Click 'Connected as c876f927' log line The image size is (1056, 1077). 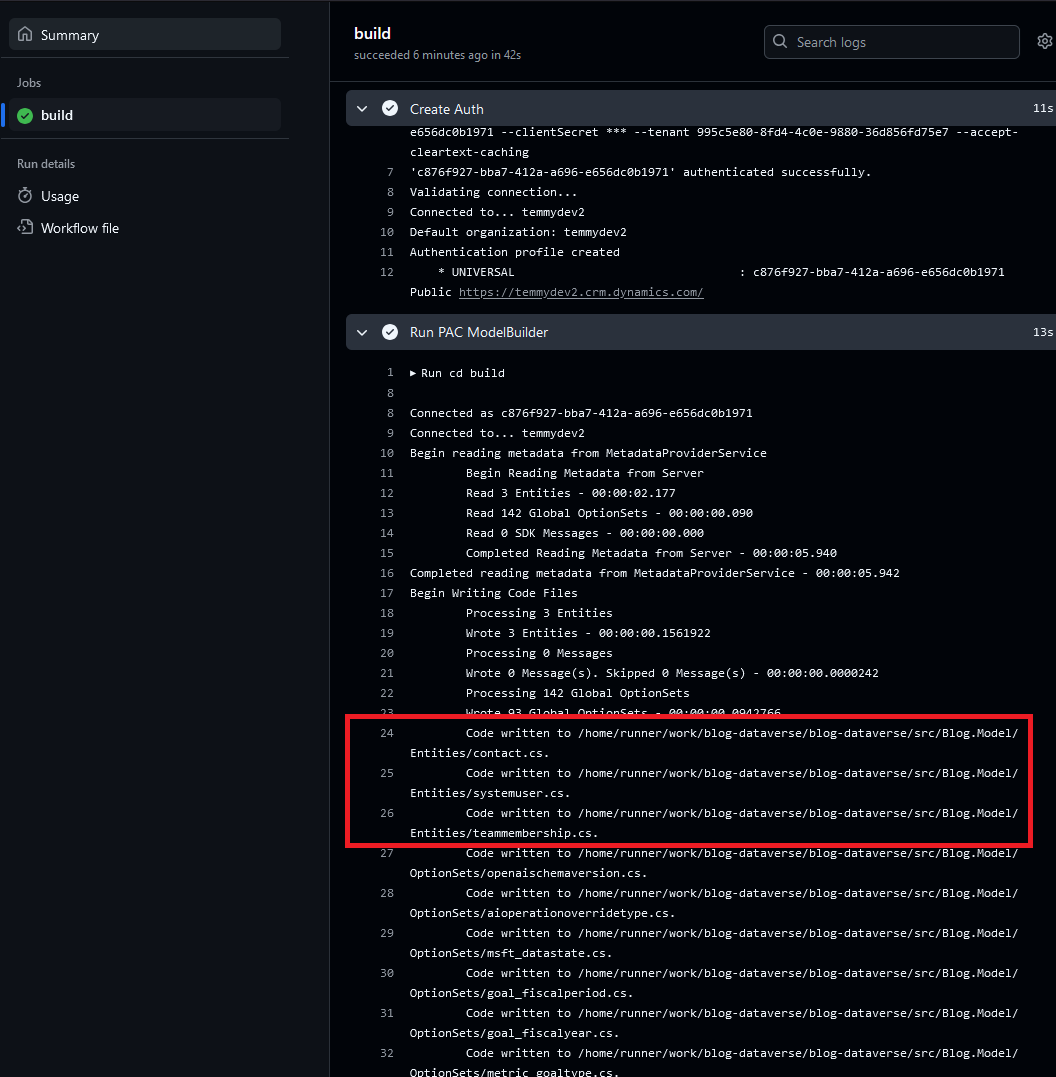[581, 413]
